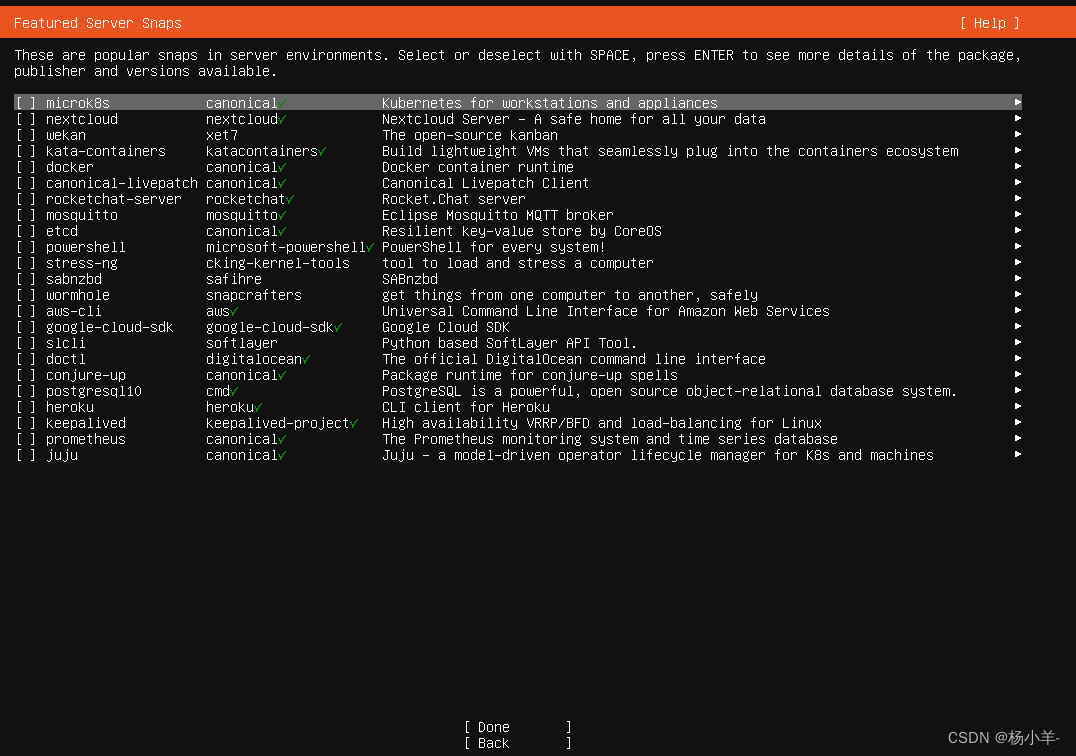Click the postgresql10 snap name
Image resolution: width=1076 pixels, height=756 pixels.
[93, 392]
